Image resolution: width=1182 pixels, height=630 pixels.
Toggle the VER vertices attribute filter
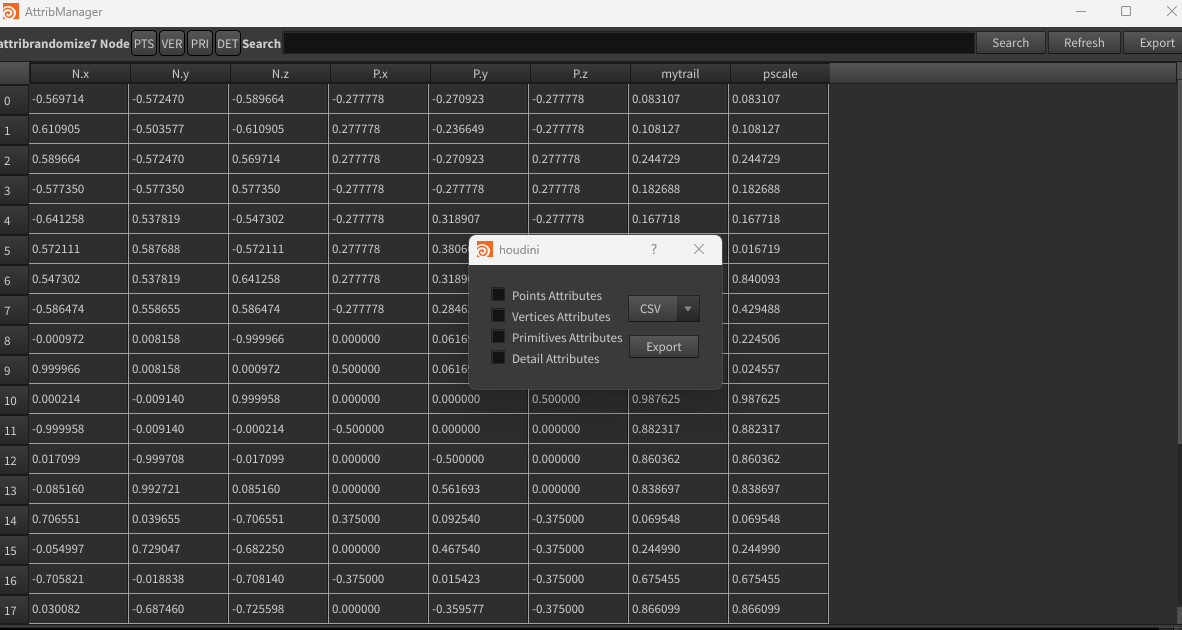pyautogui.click(x=171, y=43)
